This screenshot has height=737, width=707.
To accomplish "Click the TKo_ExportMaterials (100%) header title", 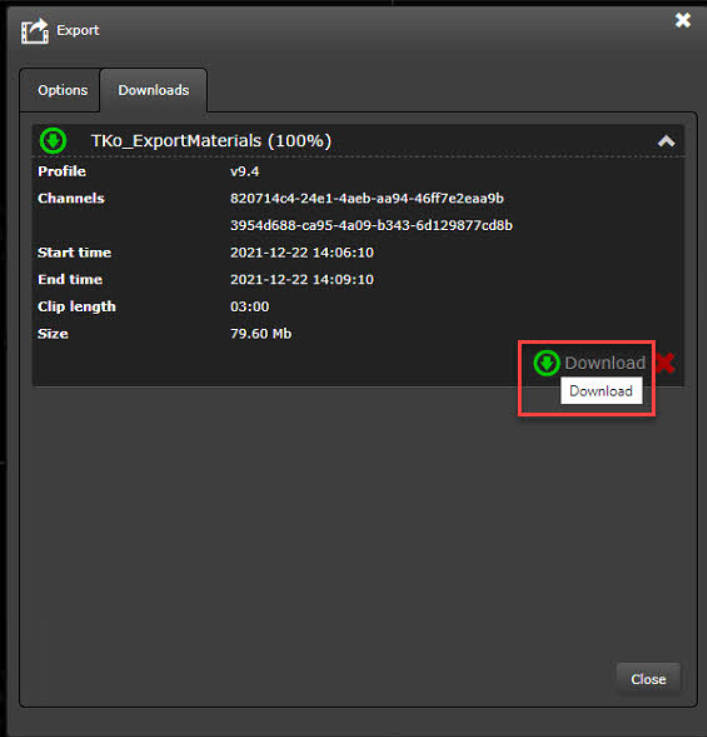I will tap(211, 141).
